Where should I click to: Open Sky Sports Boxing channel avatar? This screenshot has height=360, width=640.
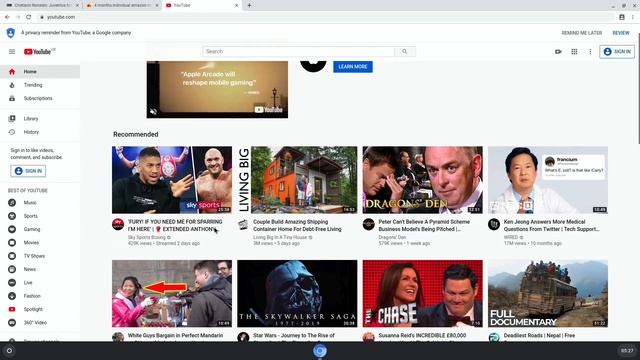click(118, 224)
